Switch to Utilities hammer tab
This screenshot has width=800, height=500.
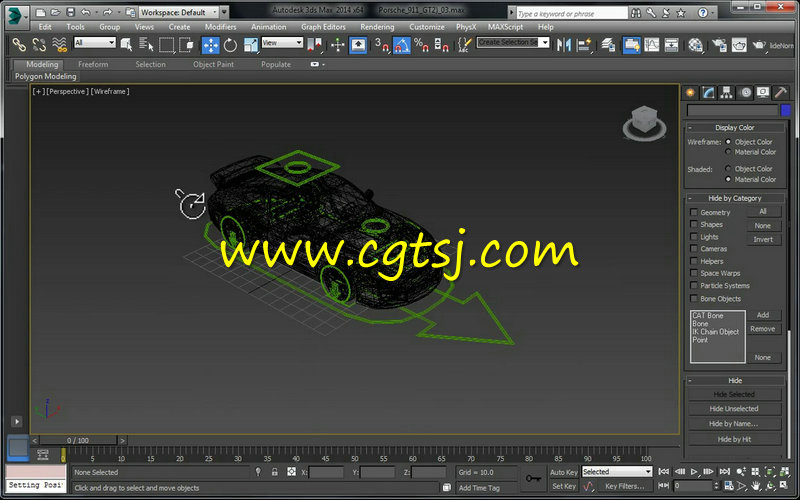click(781, 92)
